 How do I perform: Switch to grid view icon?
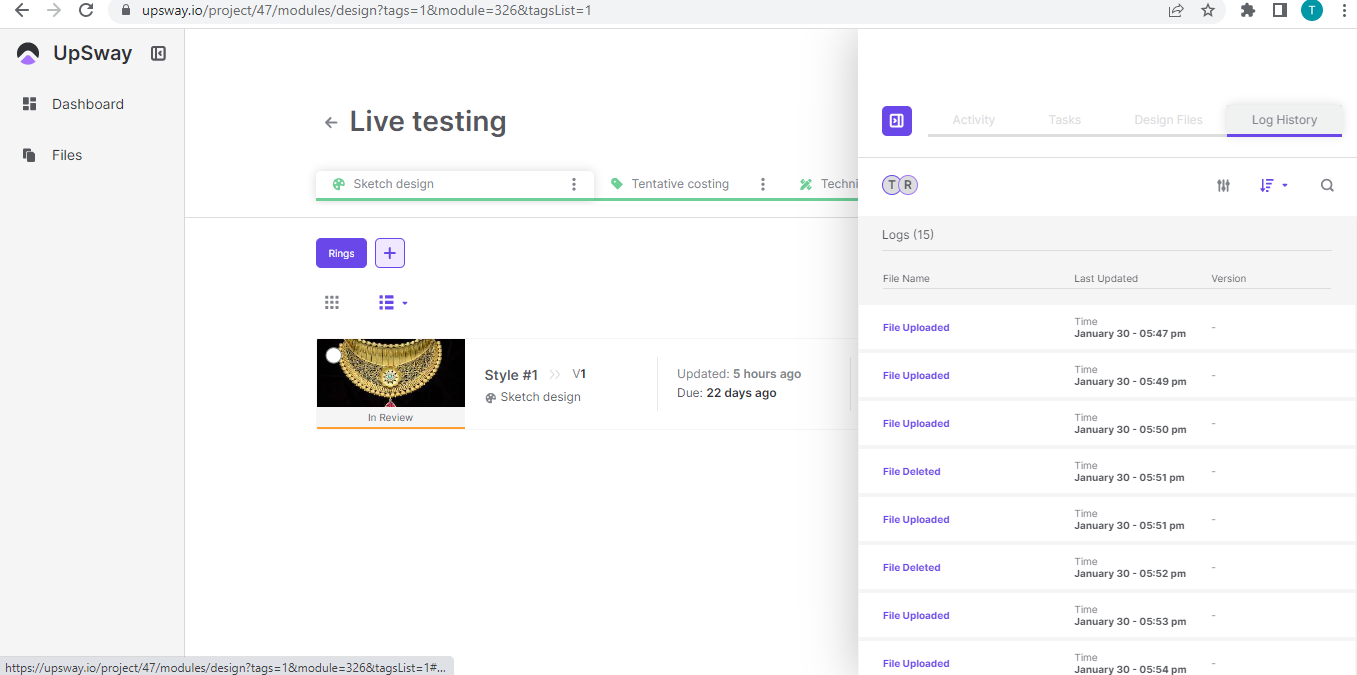pyautogui.click(x=332, y=303)
